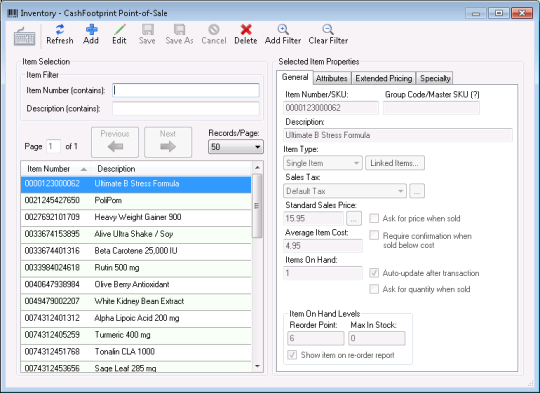Open the Item Type dropdown

pos(323,163)
